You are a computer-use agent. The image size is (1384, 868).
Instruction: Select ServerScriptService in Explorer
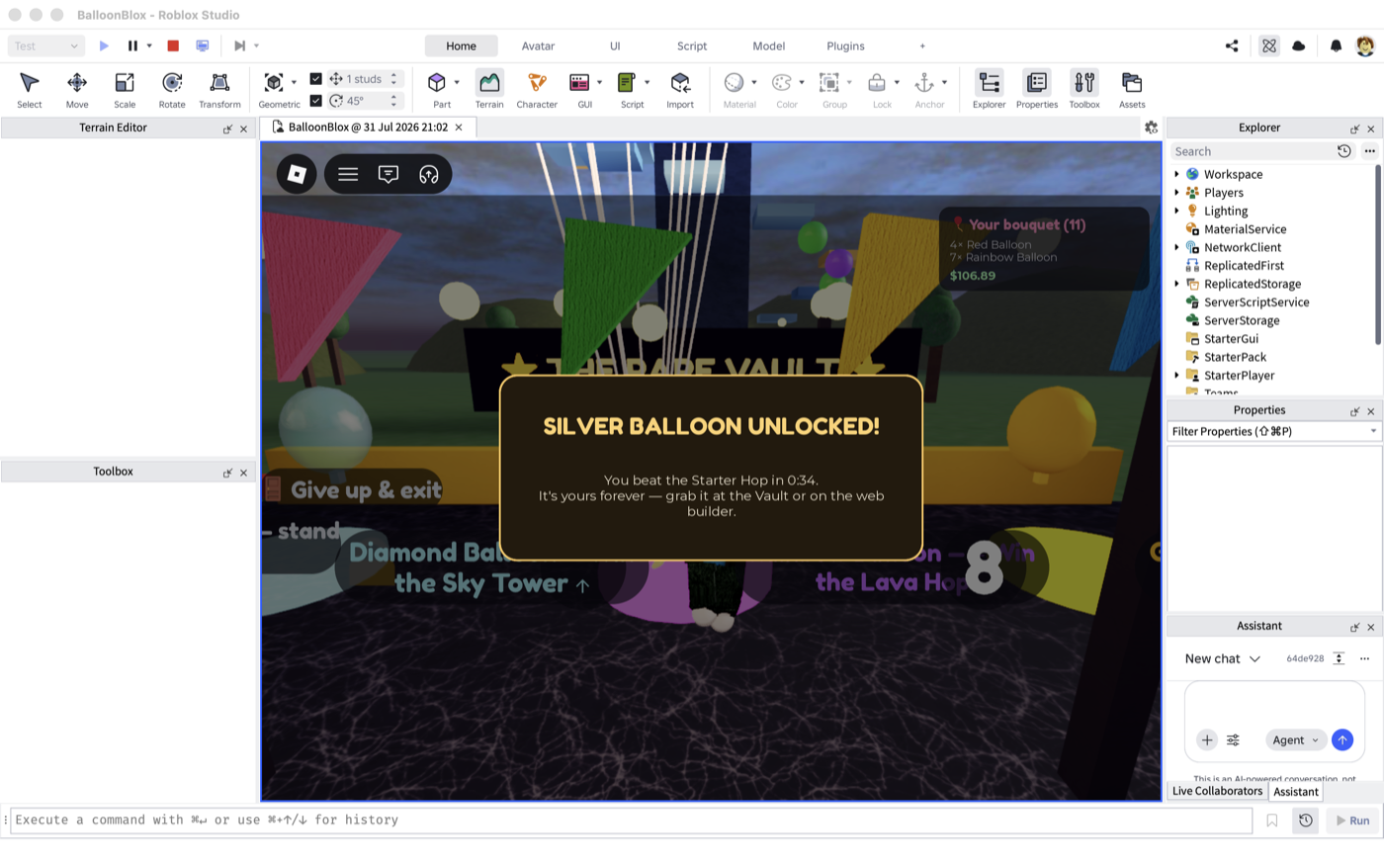pos(1255,303)
